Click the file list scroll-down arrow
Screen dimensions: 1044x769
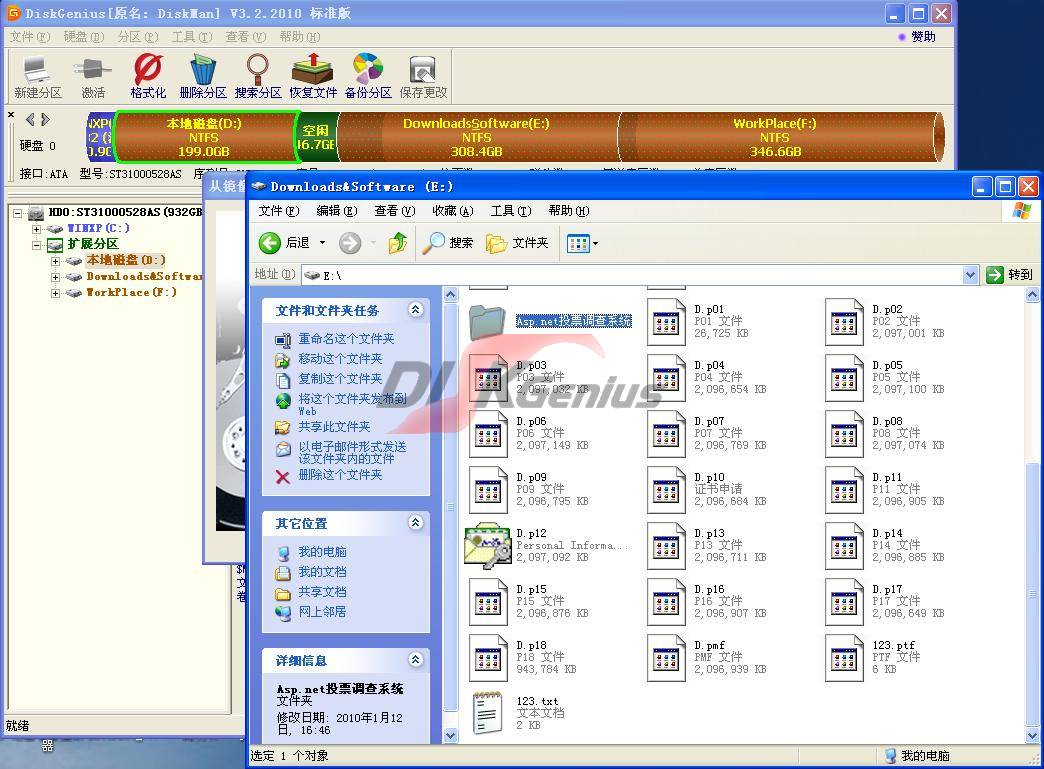coord(1032,736)
